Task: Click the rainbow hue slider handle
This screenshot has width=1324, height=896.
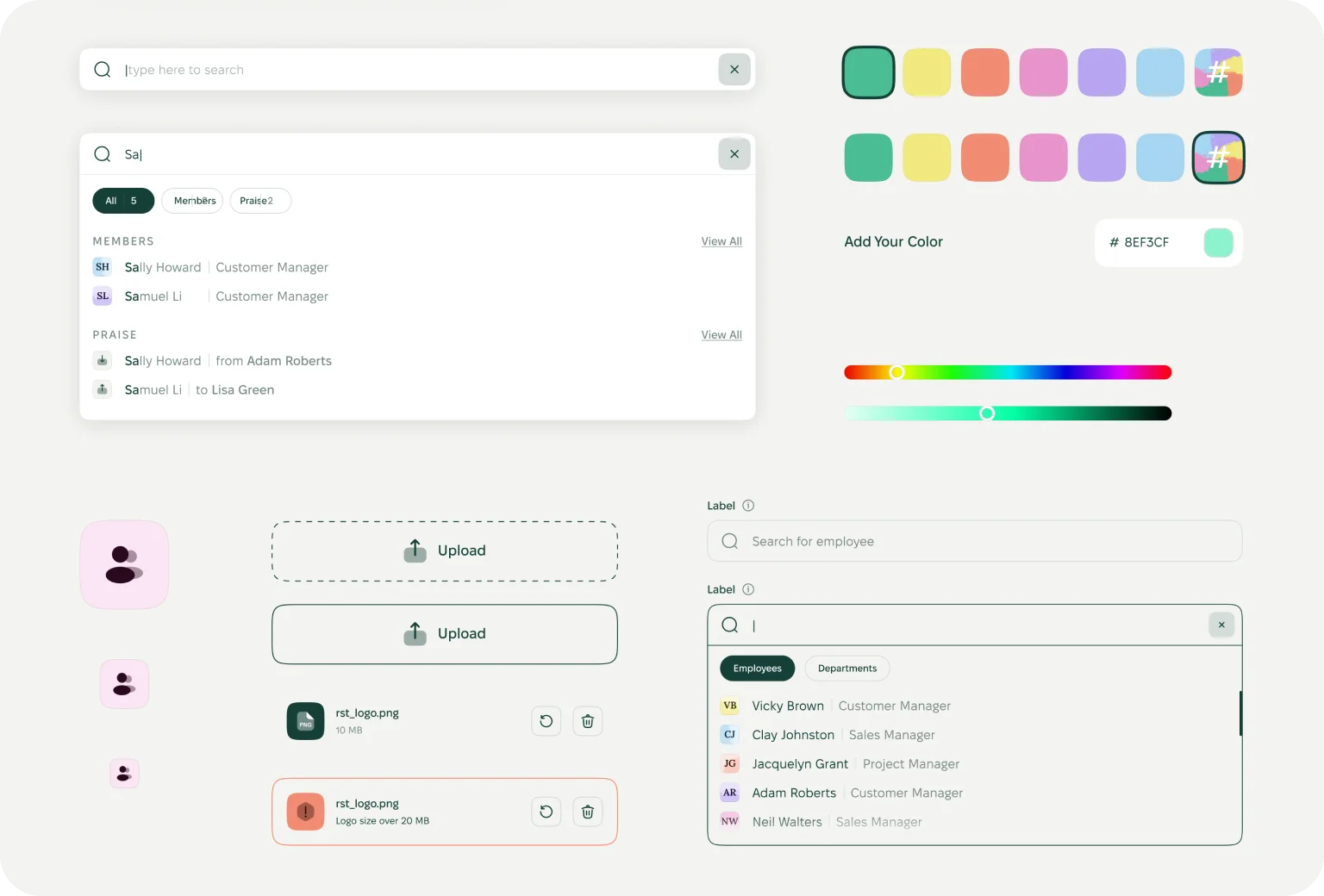Action: (x=896, y=372)
